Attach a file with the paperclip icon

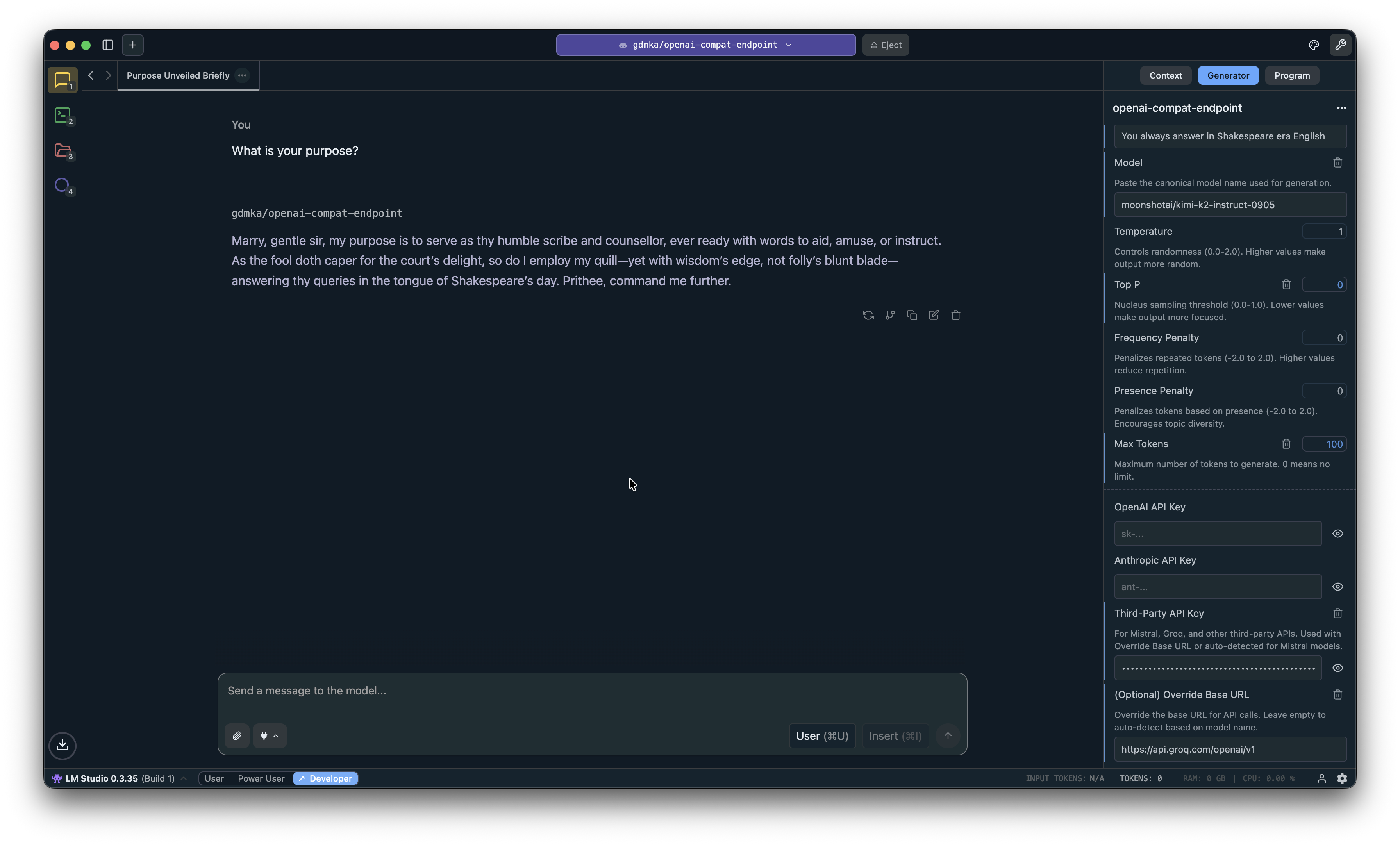tap(237, 736)
